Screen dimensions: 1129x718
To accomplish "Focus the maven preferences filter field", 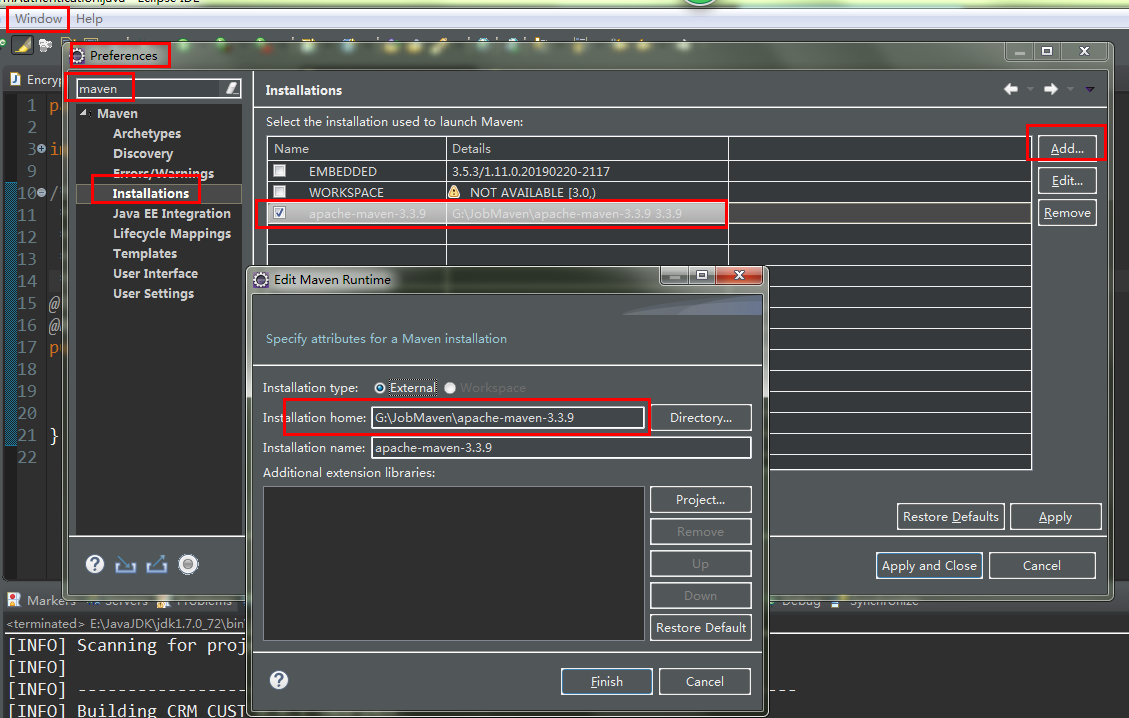I will (149, 89).
